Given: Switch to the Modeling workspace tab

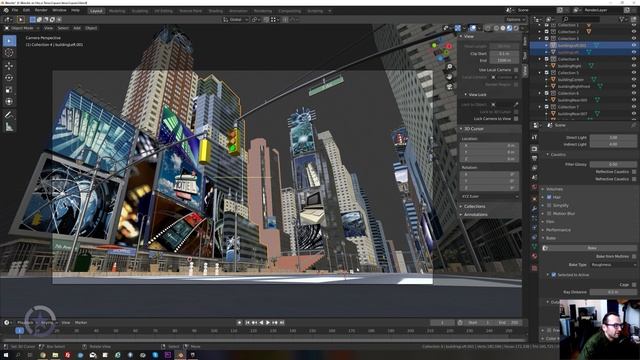Looking at the screenshot, I should pos(117,11).
